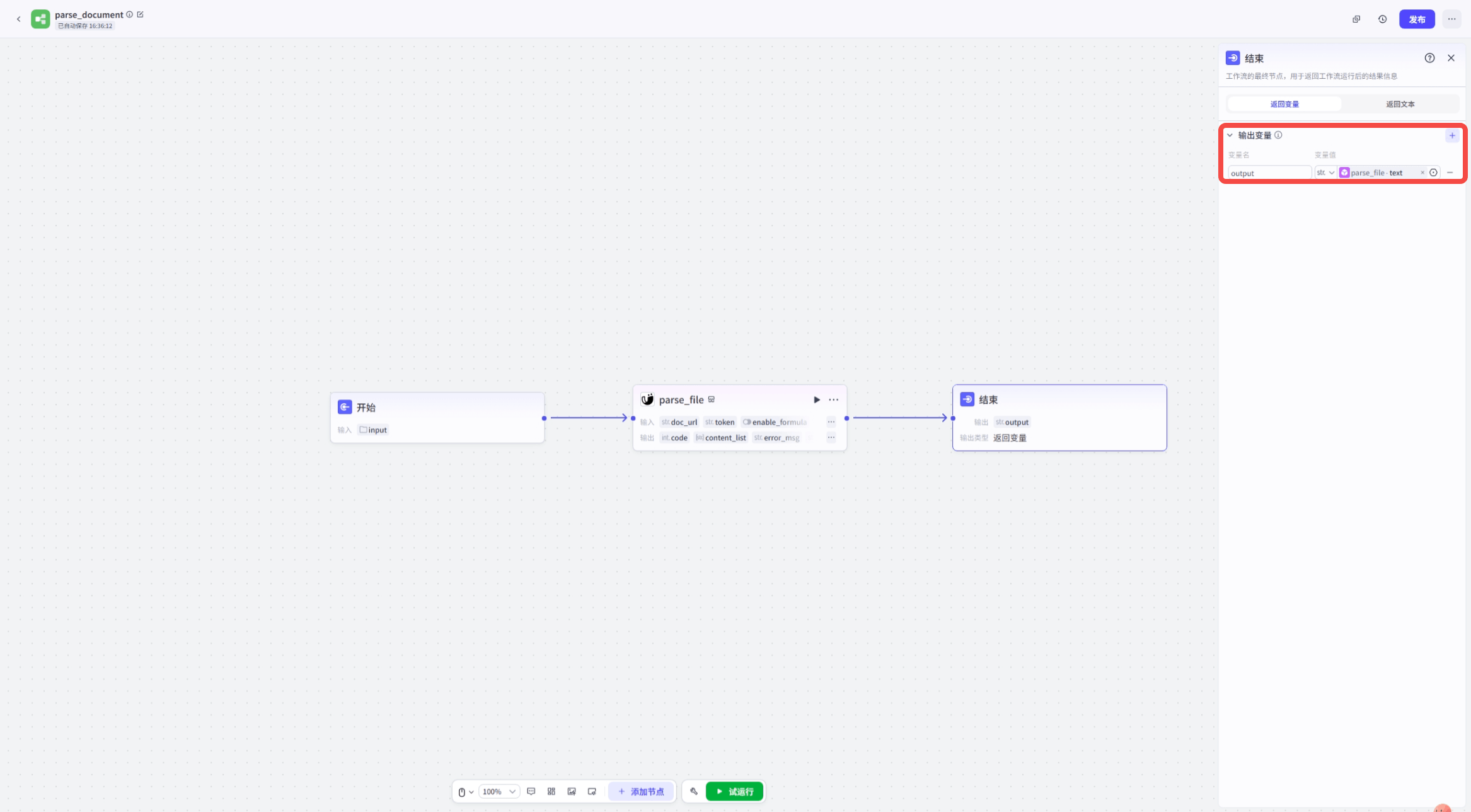Switch to the 返回文本 tab
1471x812 pixels.
[x=1400, y=104]
